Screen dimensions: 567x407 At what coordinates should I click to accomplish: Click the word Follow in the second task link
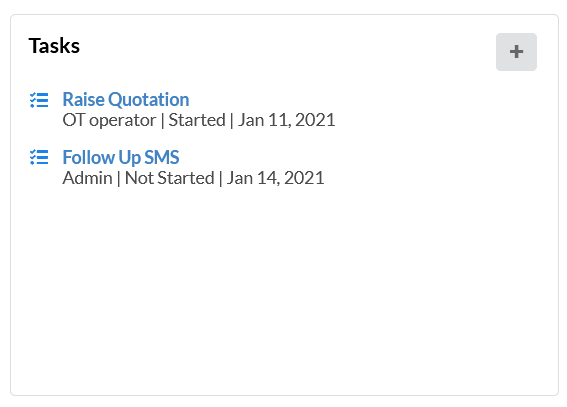(x=89, y=157)
